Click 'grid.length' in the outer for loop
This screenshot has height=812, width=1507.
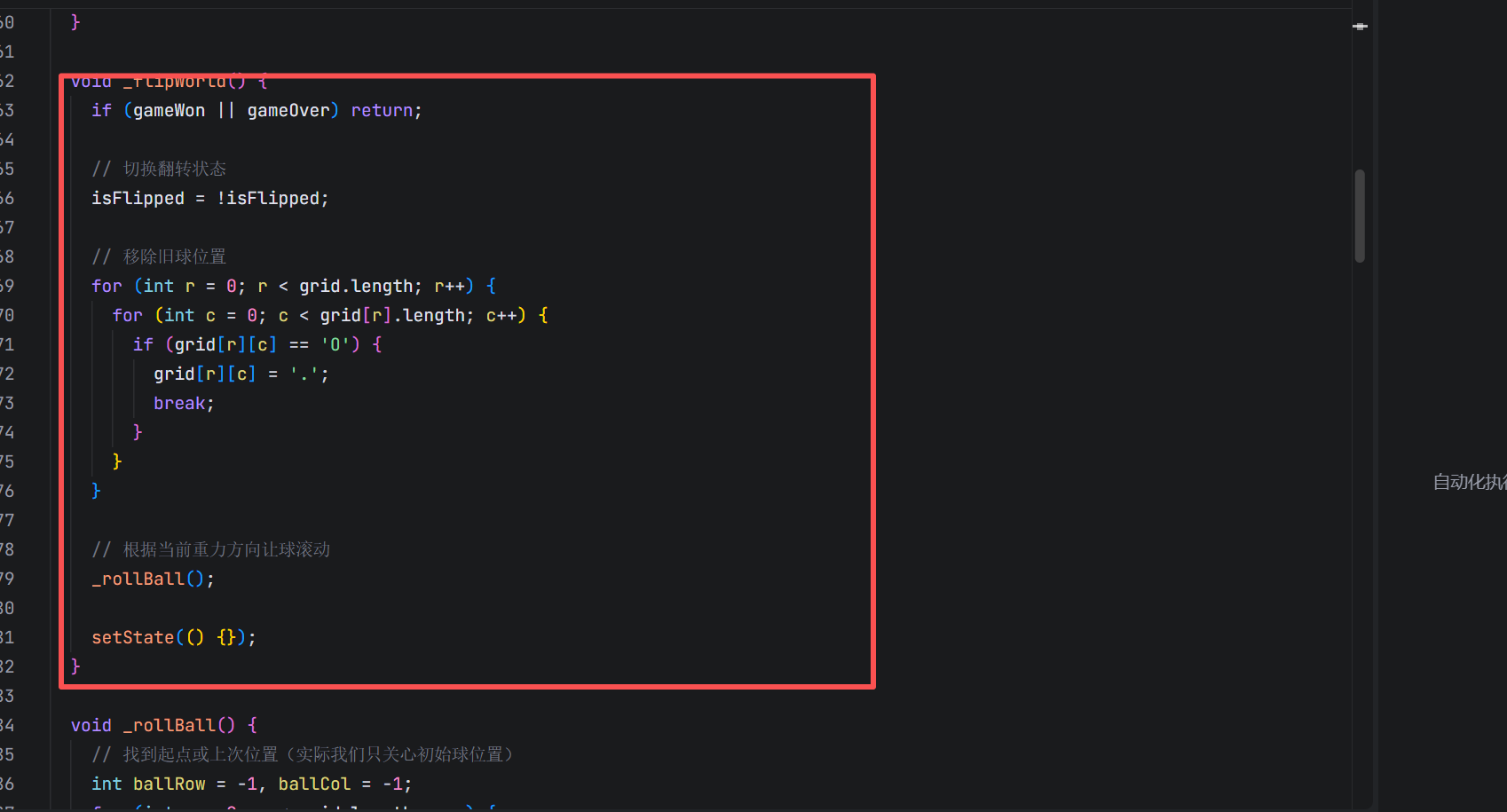pos(356,286)
